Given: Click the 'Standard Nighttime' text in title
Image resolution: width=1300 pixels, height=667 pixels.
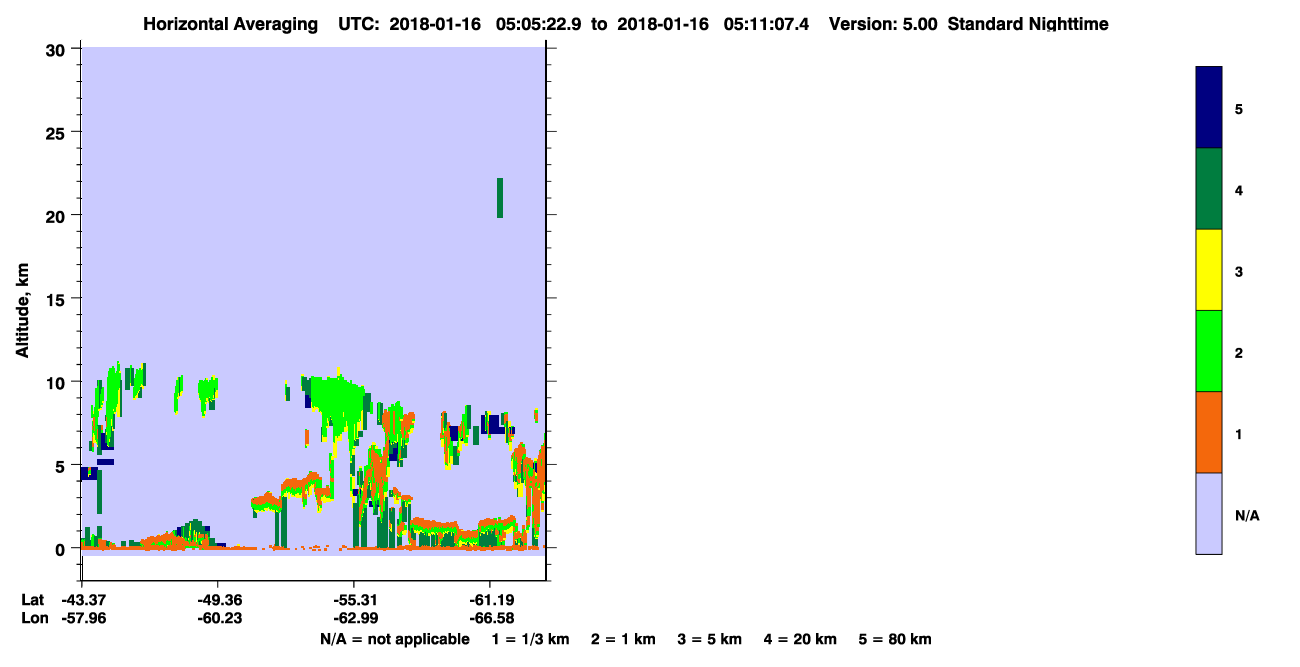Looking at the screenshot, I should coord(1028,24).
